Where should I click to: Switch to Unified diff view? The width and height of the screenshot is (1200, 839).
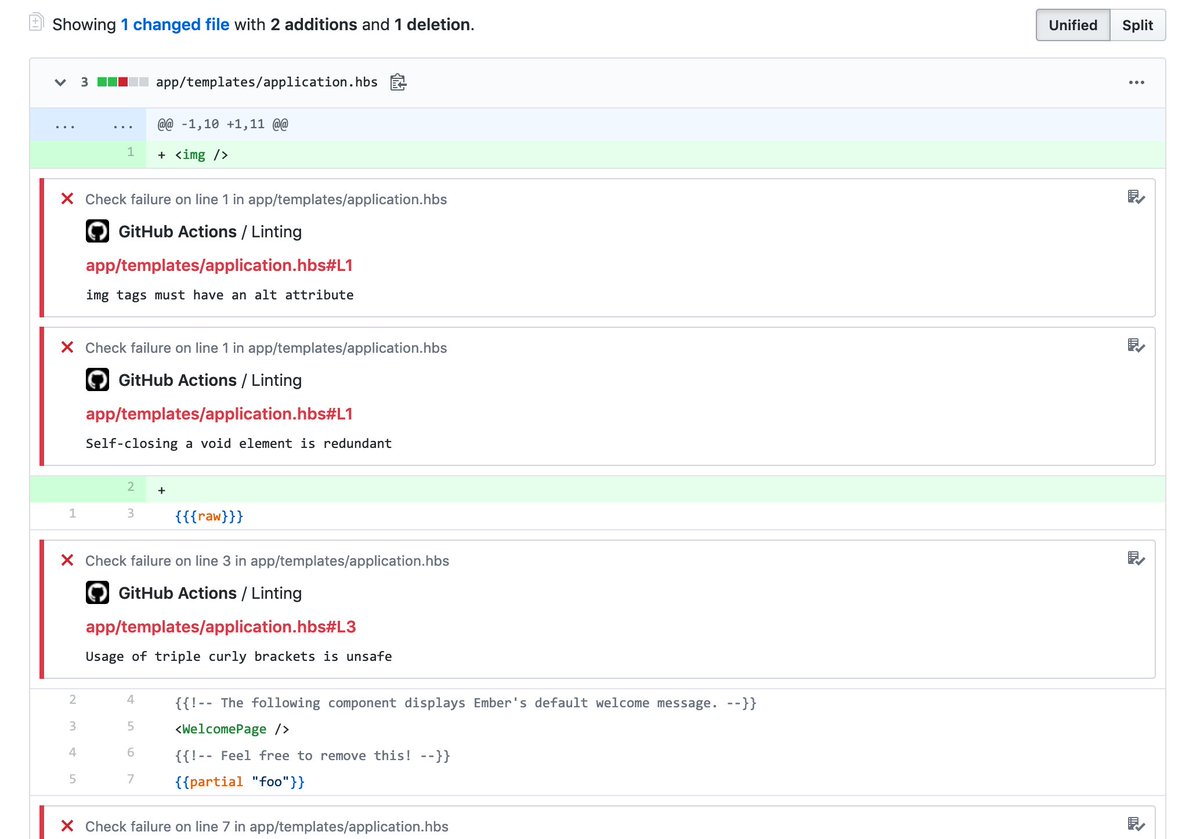tap(1073, 25)
